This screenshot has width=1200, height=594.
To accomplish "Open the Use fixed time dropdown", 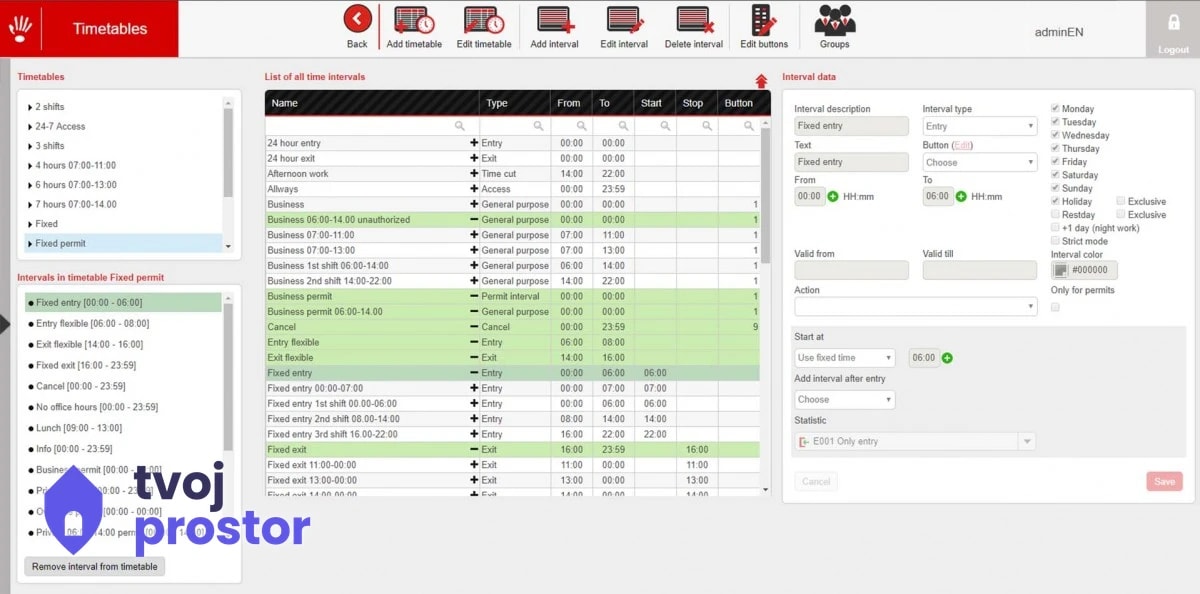I will tap(844, 358).
